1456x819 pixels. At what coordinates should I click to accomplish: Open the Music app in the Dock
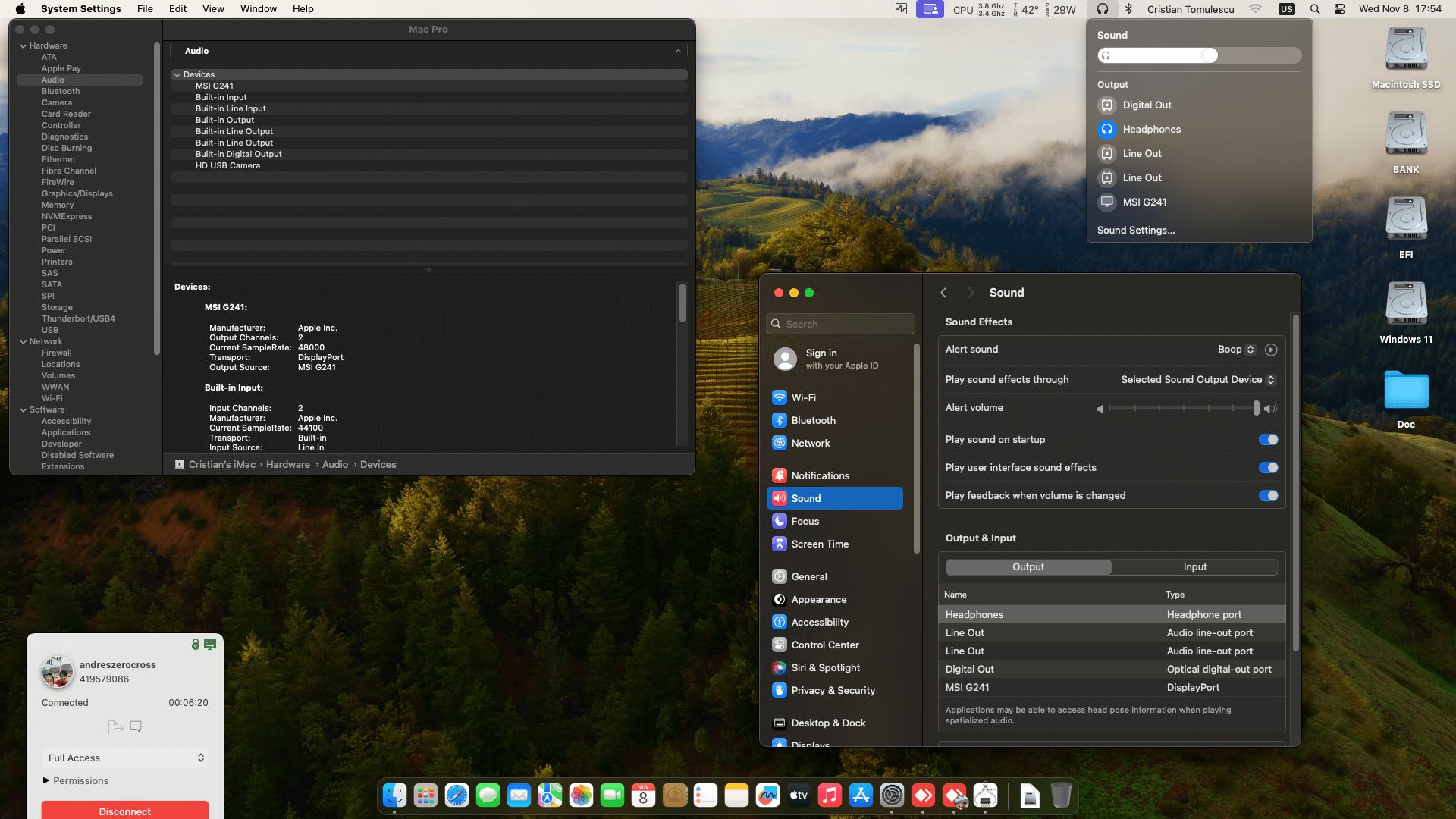pos(830,795)
